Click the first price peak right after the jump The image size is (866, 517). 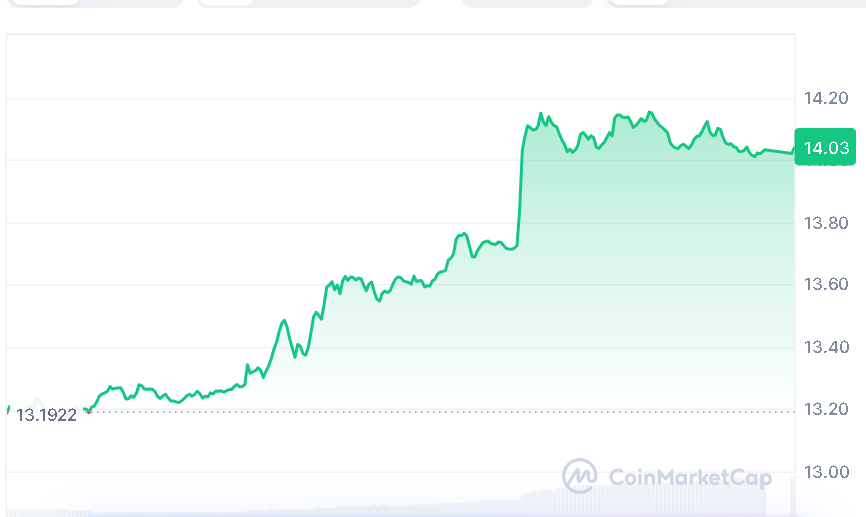[541, 115]
